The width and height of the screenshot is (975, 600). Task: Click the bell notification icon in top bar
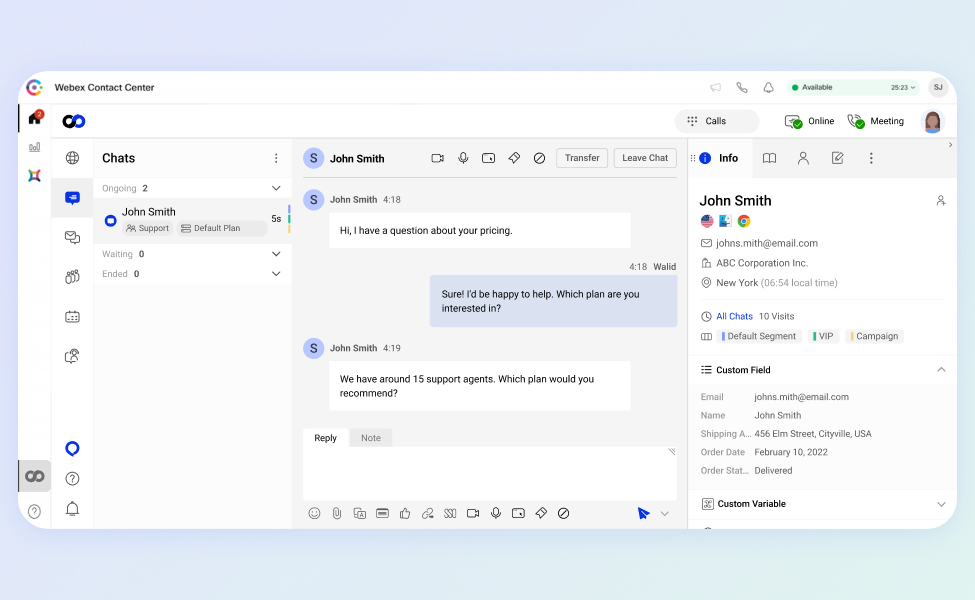(769, 88)
